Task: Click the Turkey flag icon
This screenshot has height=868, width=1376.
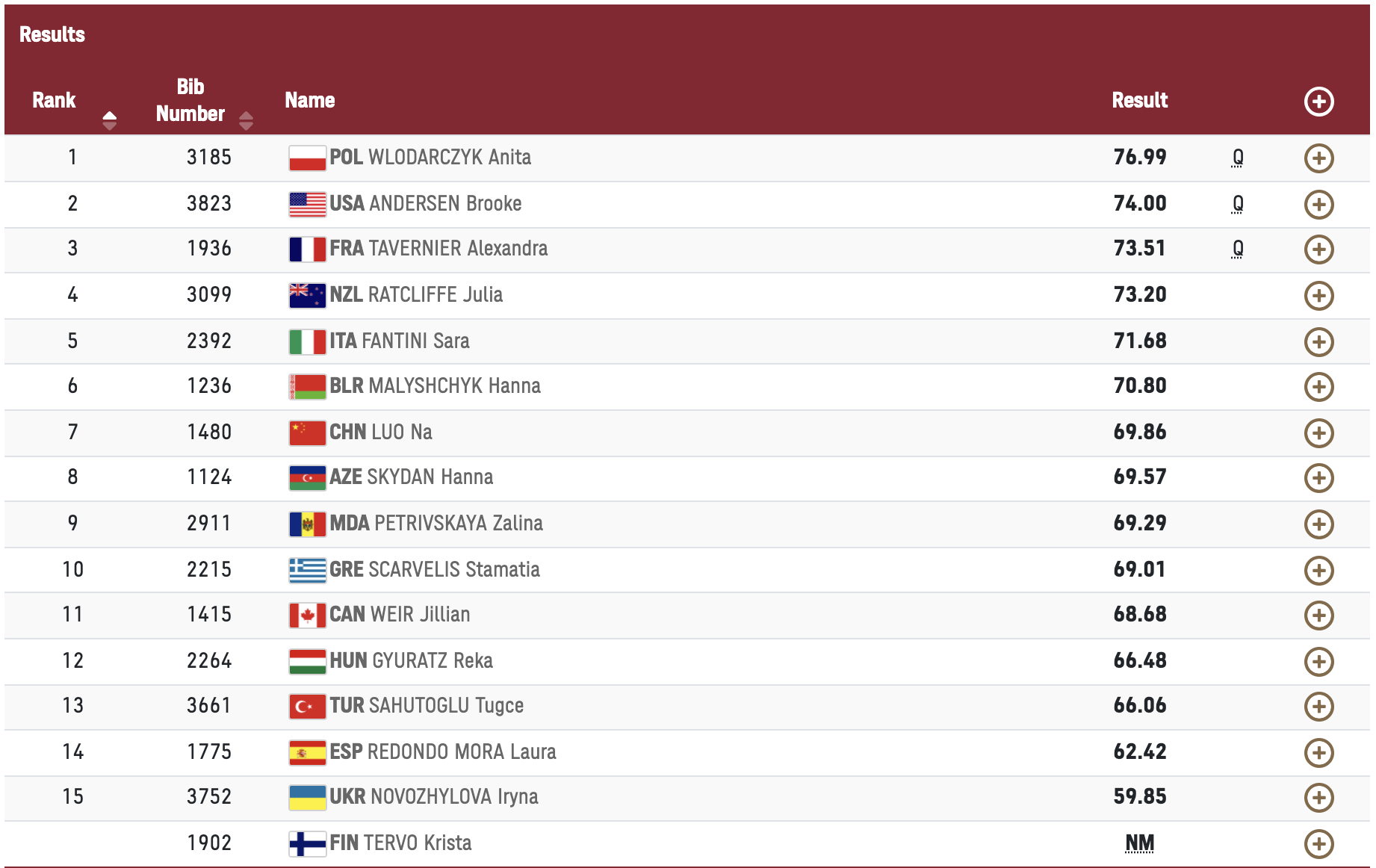Action: 307,707
